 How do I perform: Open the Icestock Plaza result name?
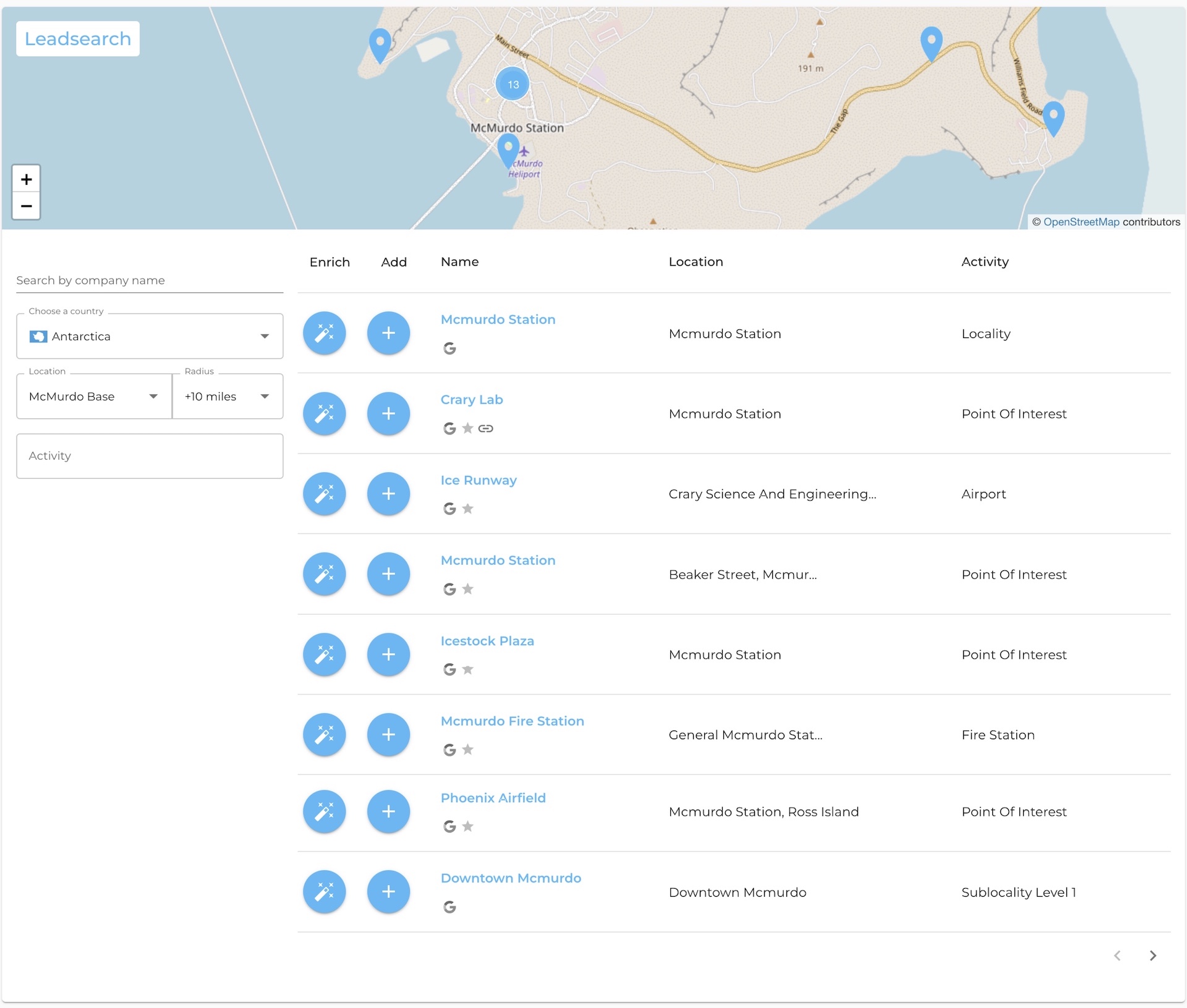click(487, 641)
